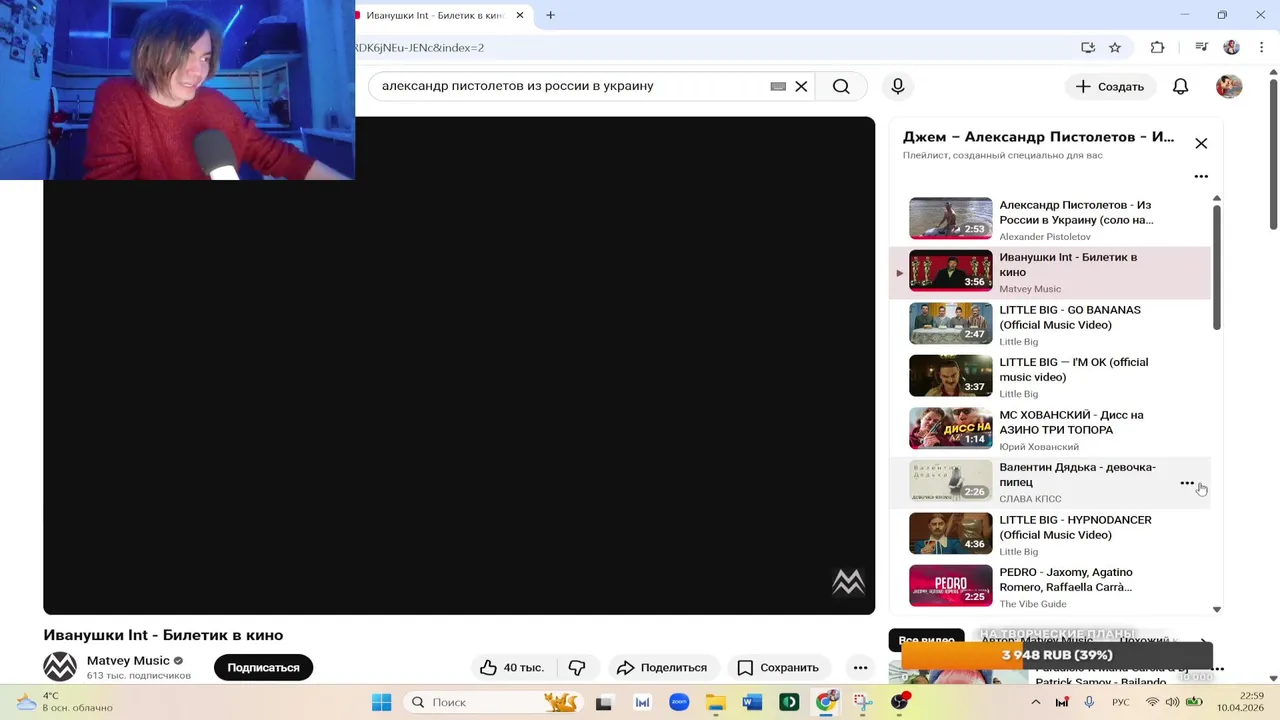
Task: Open File Explorer from the taskbar
Action: [716, 702]
